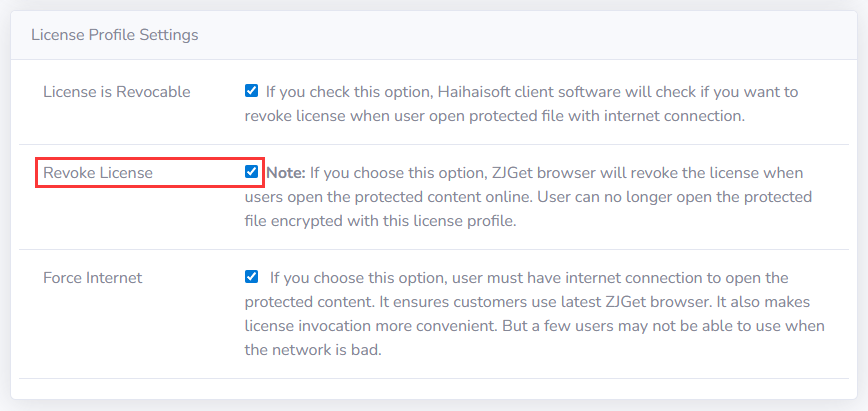The height and width of the screenshot is (411, 868).
Task: Uncheck the License is Revocable checkbox
Action: click(251, 91)
